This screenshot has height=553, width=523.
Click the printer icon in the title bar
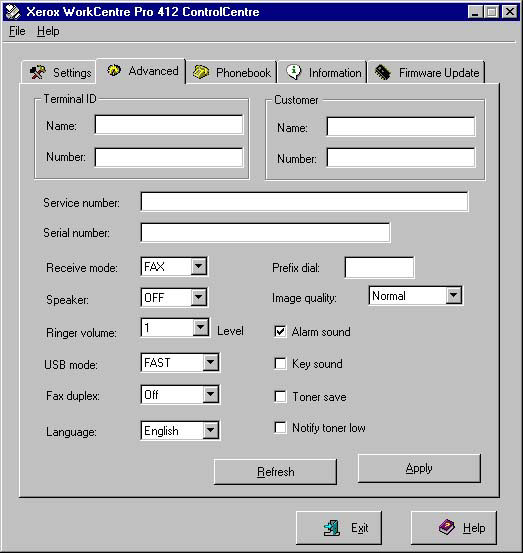point(13,12)
